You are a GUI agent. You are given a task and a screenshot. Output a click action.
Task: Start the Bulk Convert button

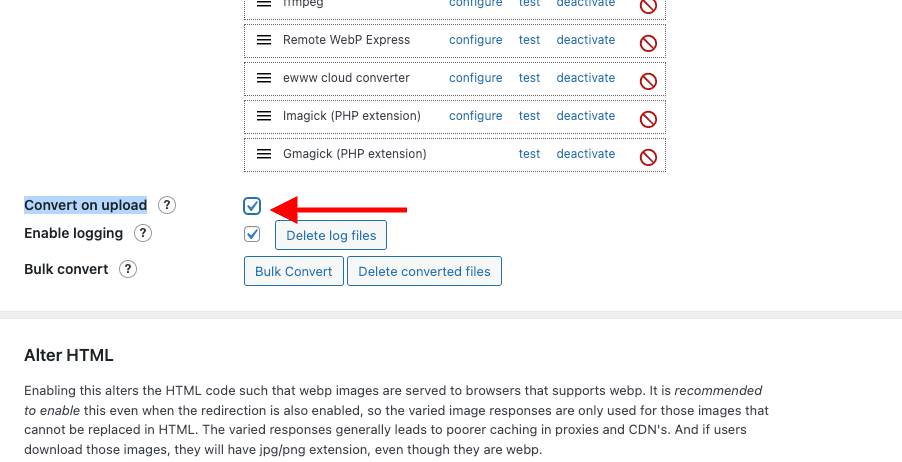[x=293, y=271]
